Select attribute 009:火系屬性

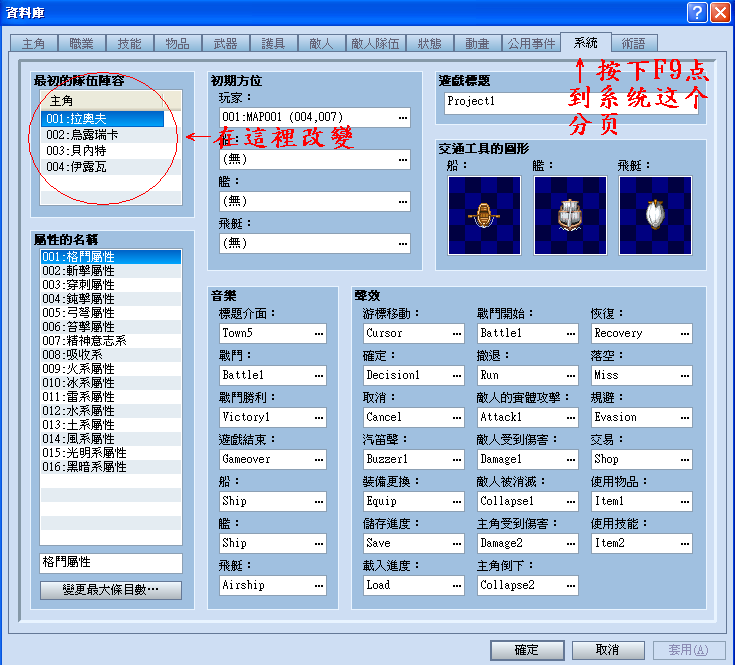click(x=111, y=369)
